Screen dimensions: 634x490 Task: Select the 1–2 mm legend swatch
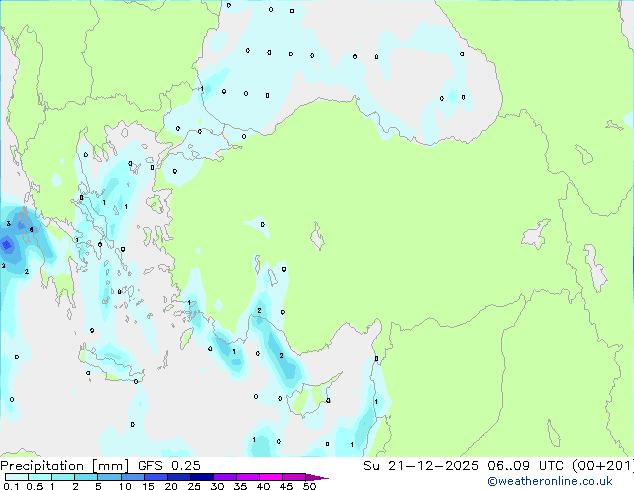click(x=63, y=477)
